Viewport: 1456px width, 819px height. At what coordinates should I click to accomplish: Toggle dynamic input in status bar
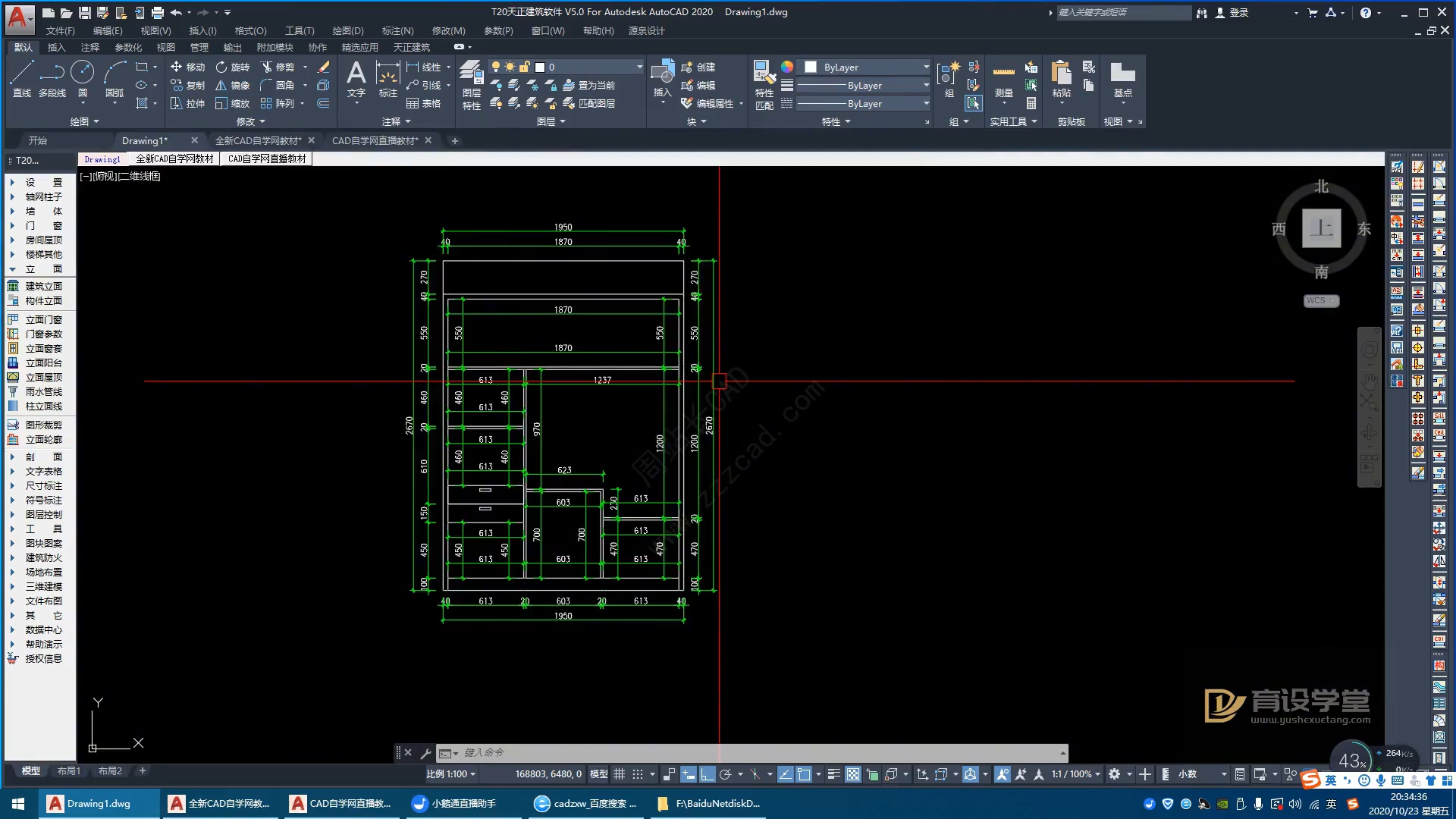coord(689,774)
